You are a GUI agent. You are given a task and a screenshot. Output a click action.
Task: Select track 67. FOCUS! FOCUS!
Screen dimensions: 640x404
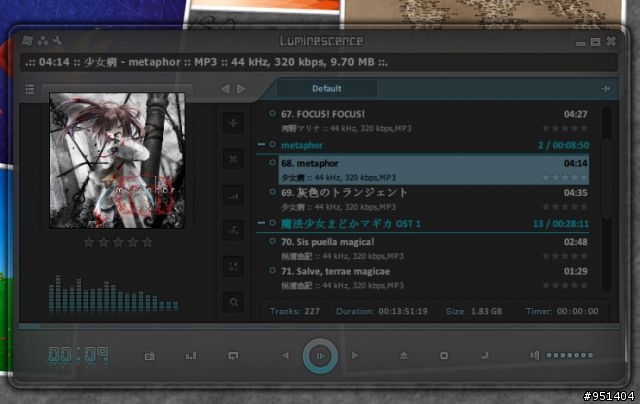[x=434, y=121]
